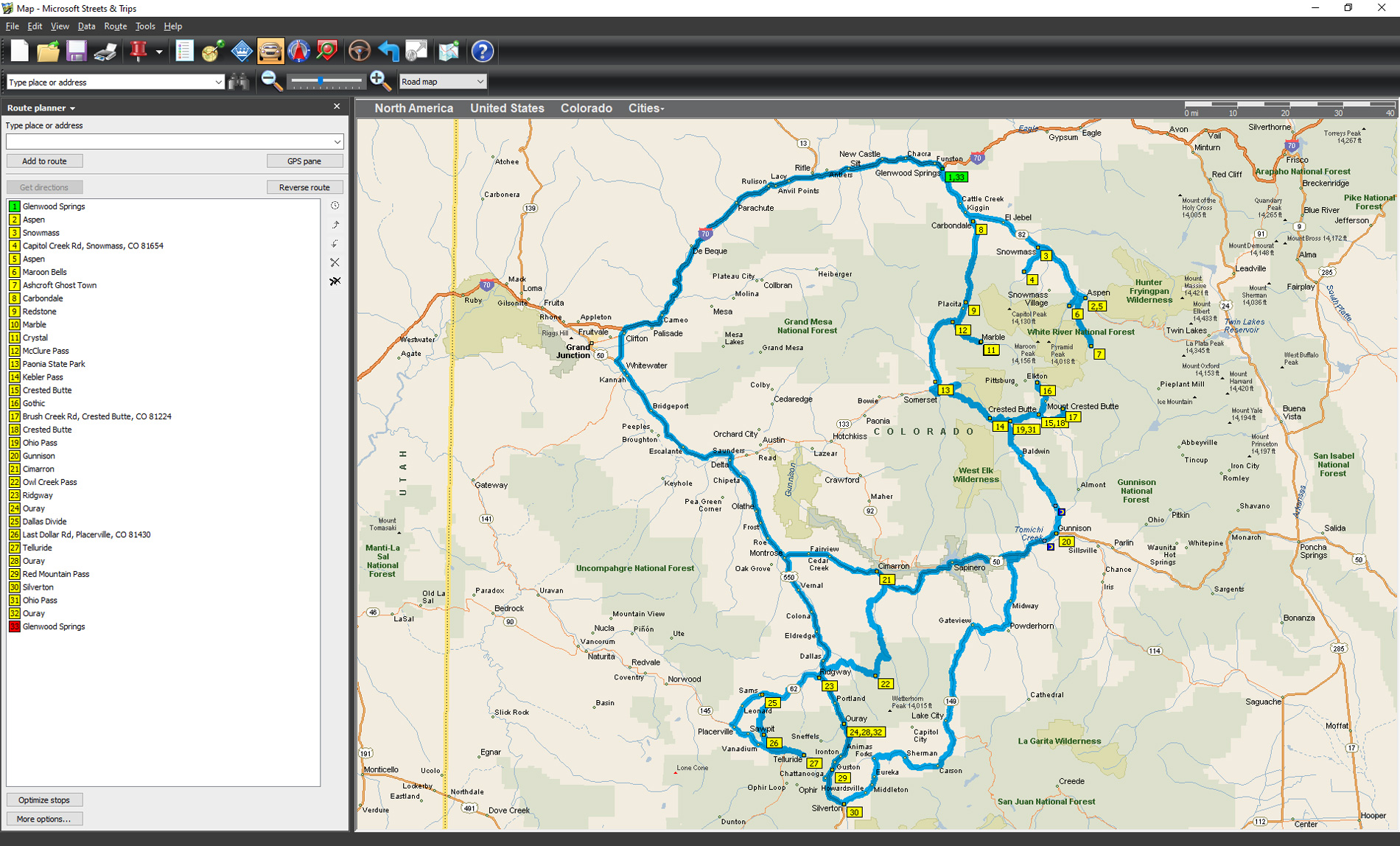Click the Colorado breadcrumb
Screen dimensions: 1400x846
[587, 108]
